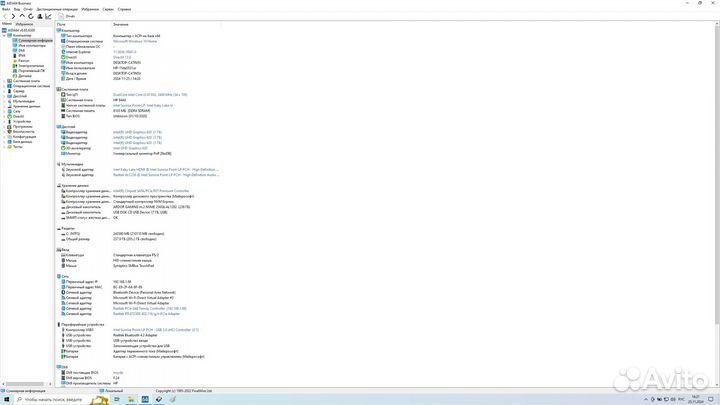Open the Windows Start menu

[6, 399]
